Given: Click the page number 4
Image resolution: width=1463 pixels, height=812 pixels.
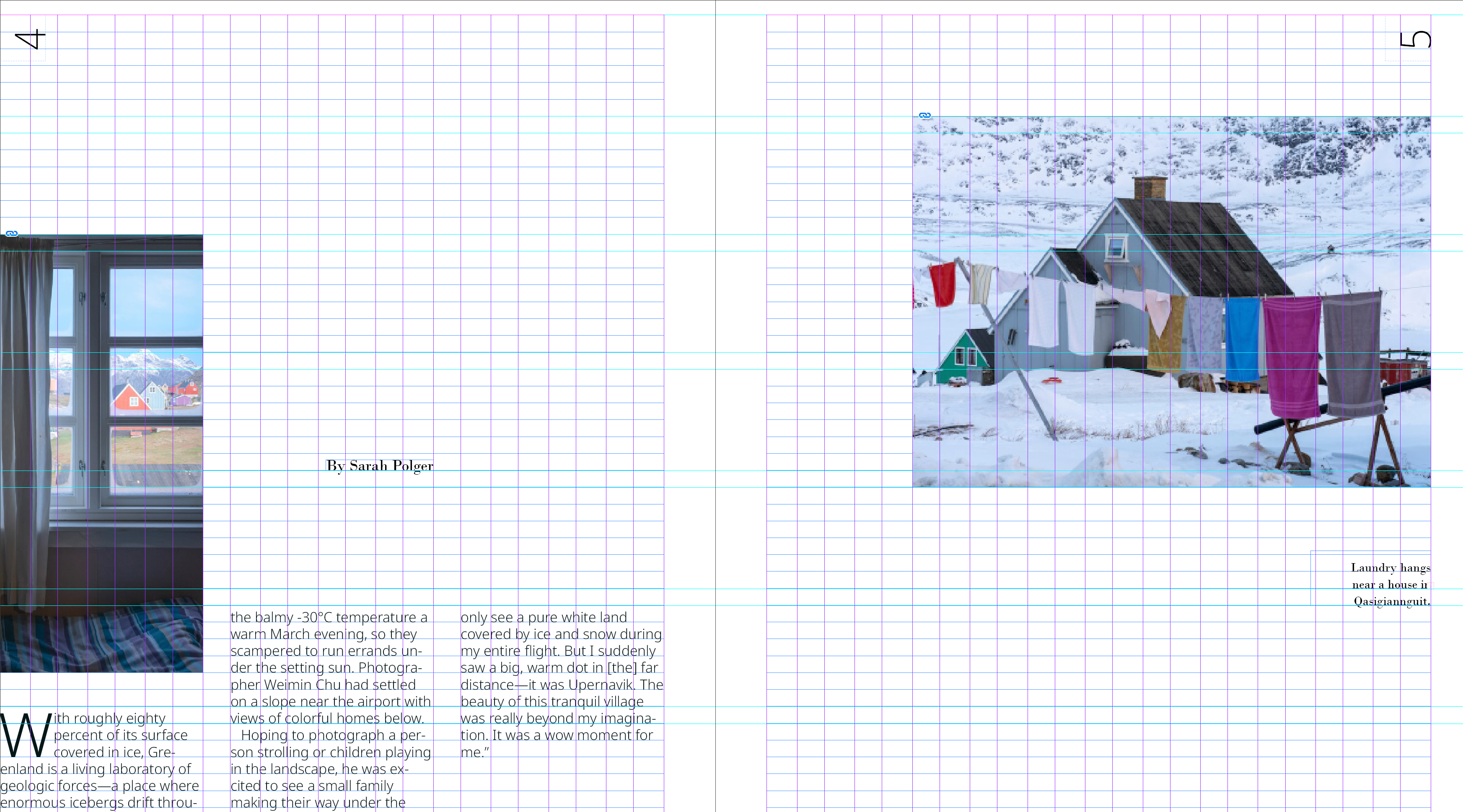Looking at the screenshot, I should click(29, 39).
